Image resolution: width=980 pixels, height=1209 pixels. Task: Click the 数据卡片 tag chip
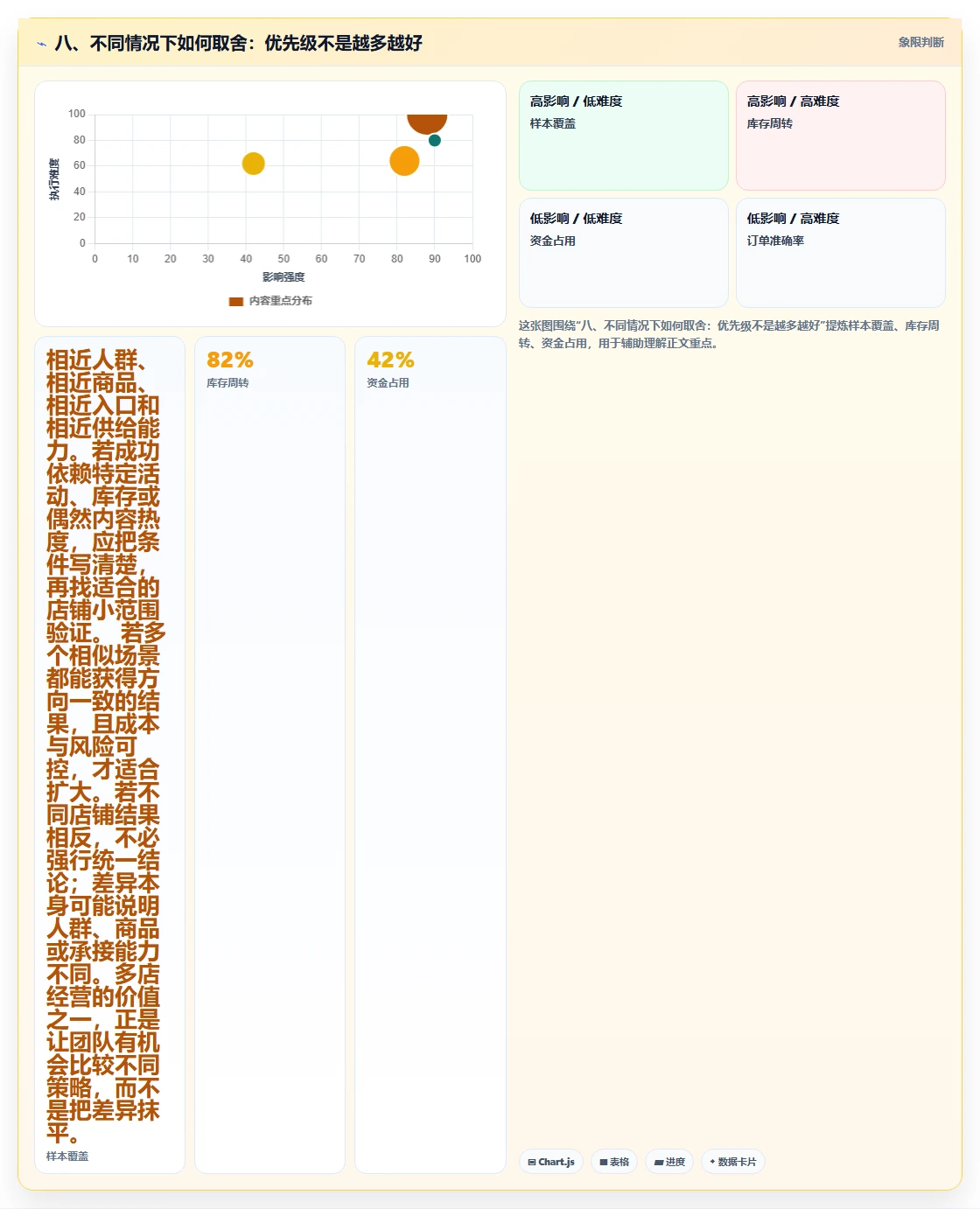tap(733, 1162)
